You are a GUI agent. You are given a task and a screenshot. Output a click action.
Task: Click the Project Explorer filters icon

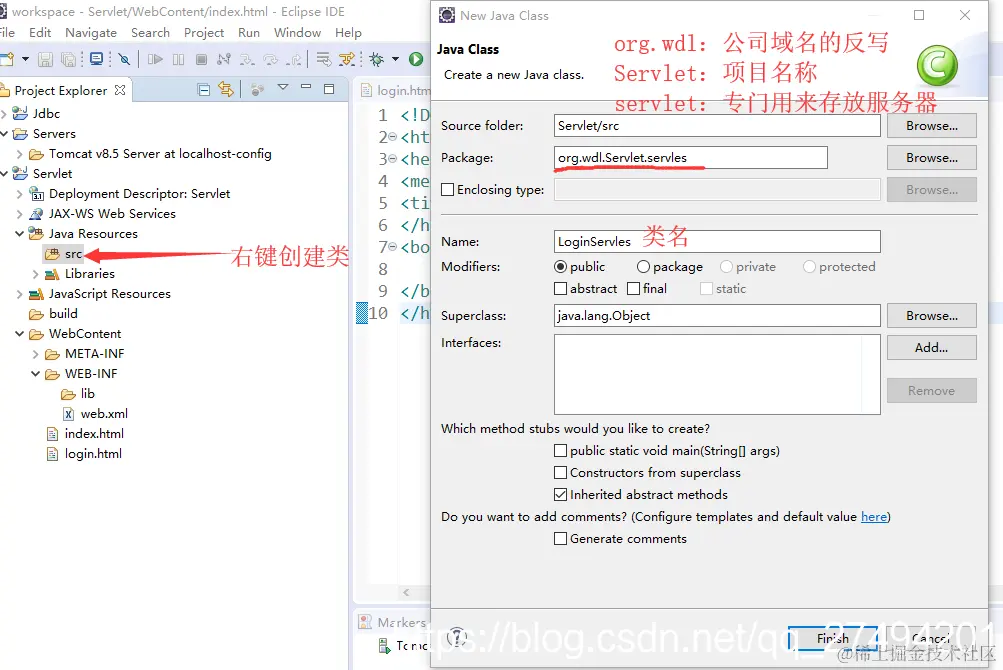pos(258,90)
